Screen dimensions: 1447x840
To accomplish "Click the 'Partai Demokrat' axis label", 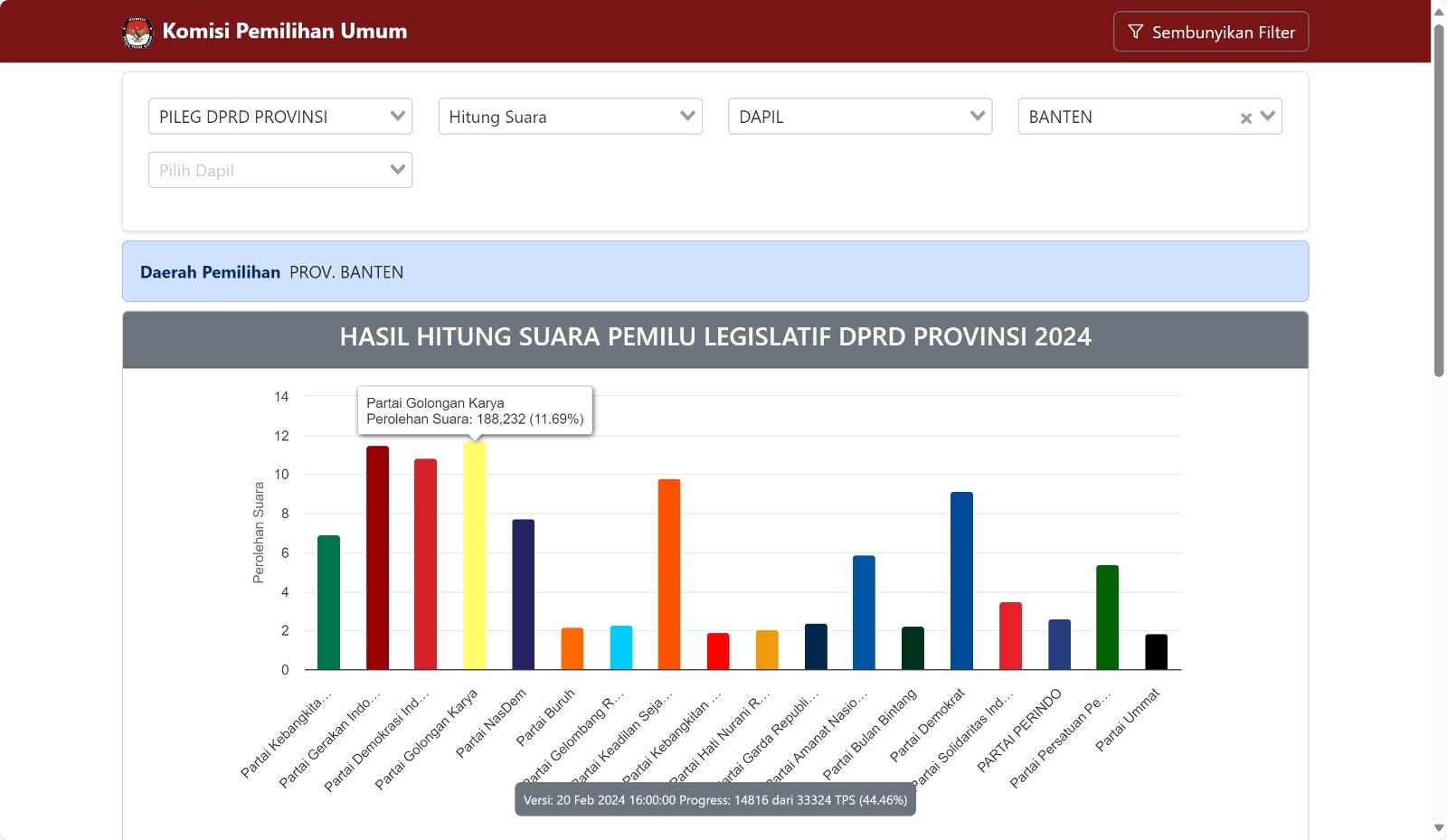I will point(928,725).
